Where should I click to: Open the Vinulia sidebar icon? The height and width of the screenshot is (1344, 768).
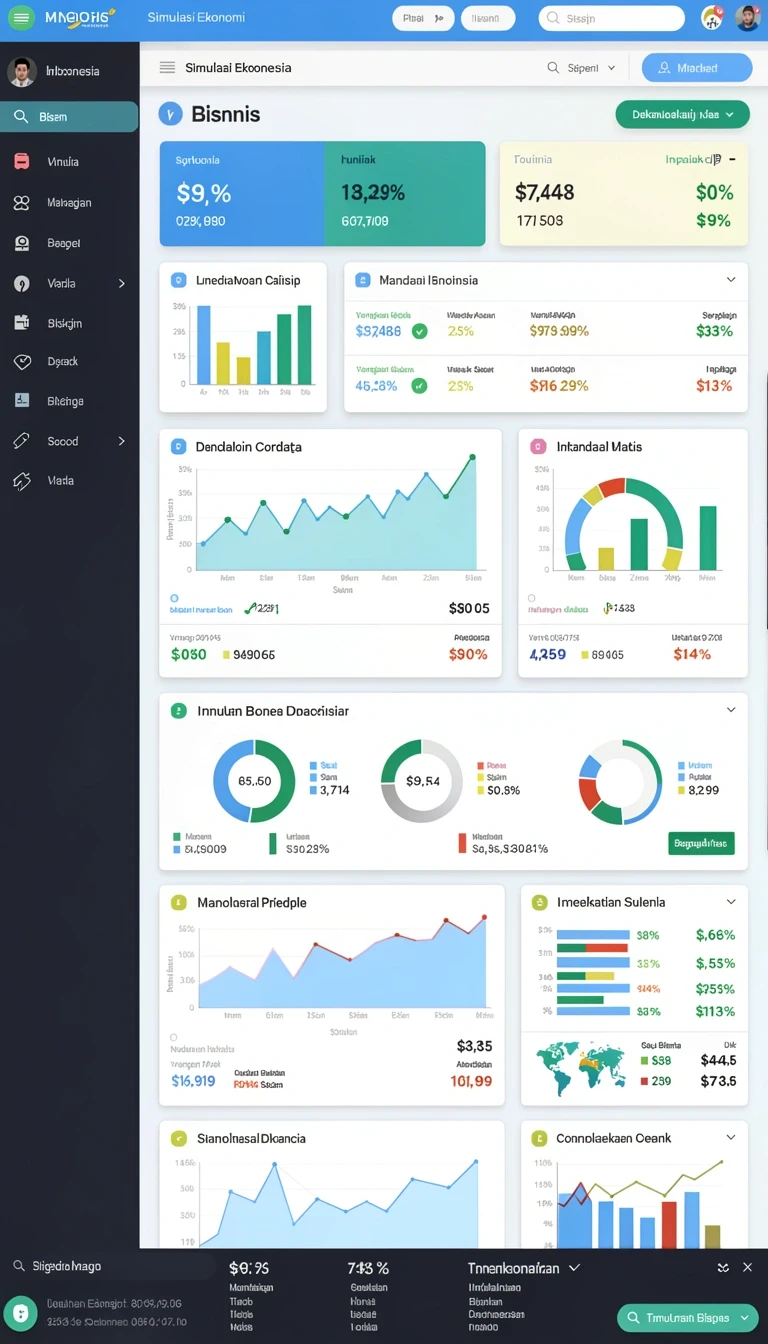[21, 162]
